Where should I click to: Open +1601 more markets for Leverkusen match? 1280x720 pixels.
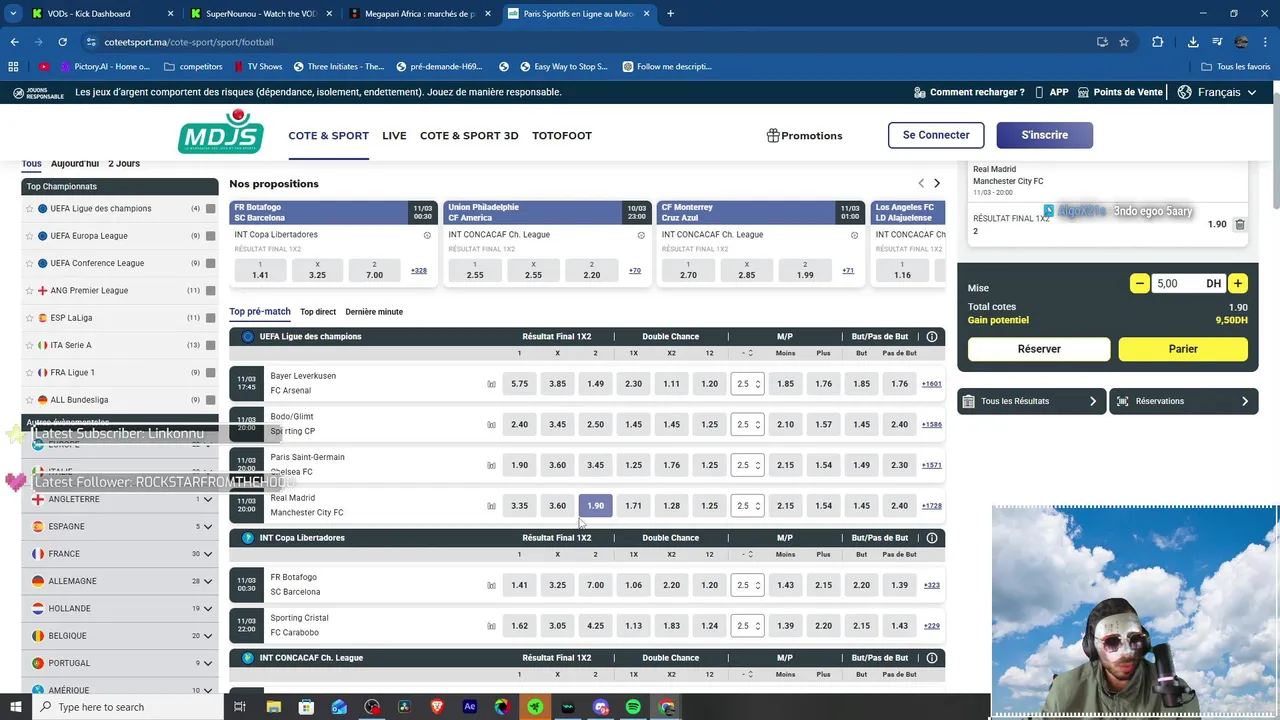[932, 384]
